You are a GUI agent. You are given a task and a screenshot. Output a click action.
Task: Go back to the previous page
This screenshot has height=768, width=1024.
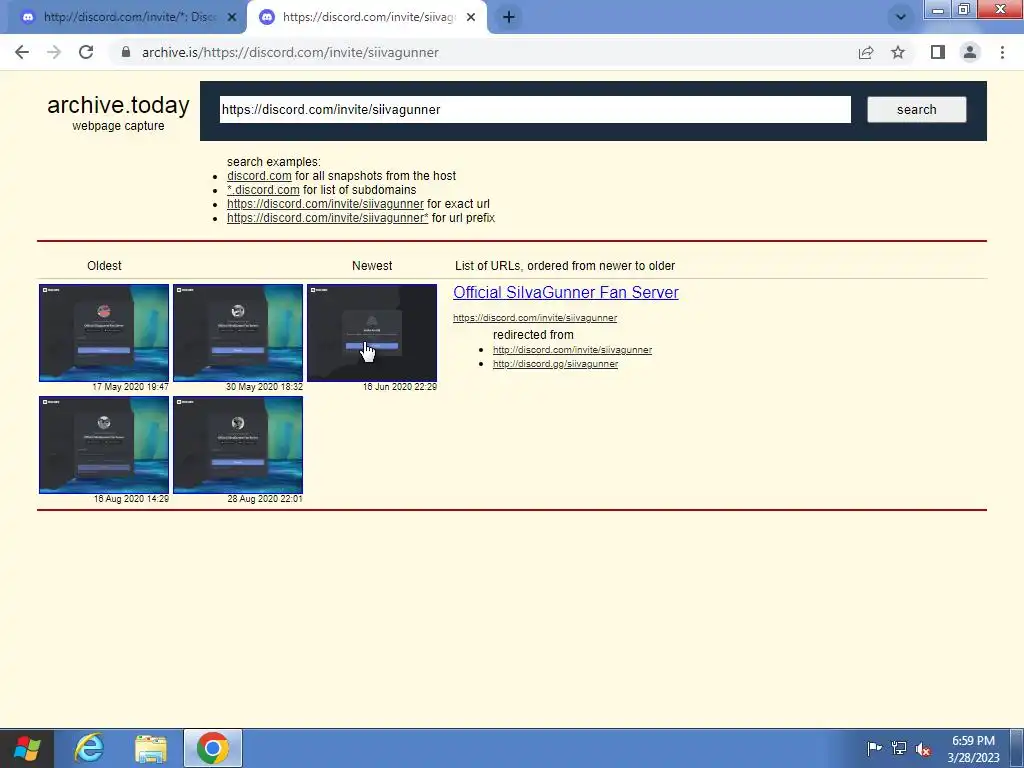[x=22, y=52]
